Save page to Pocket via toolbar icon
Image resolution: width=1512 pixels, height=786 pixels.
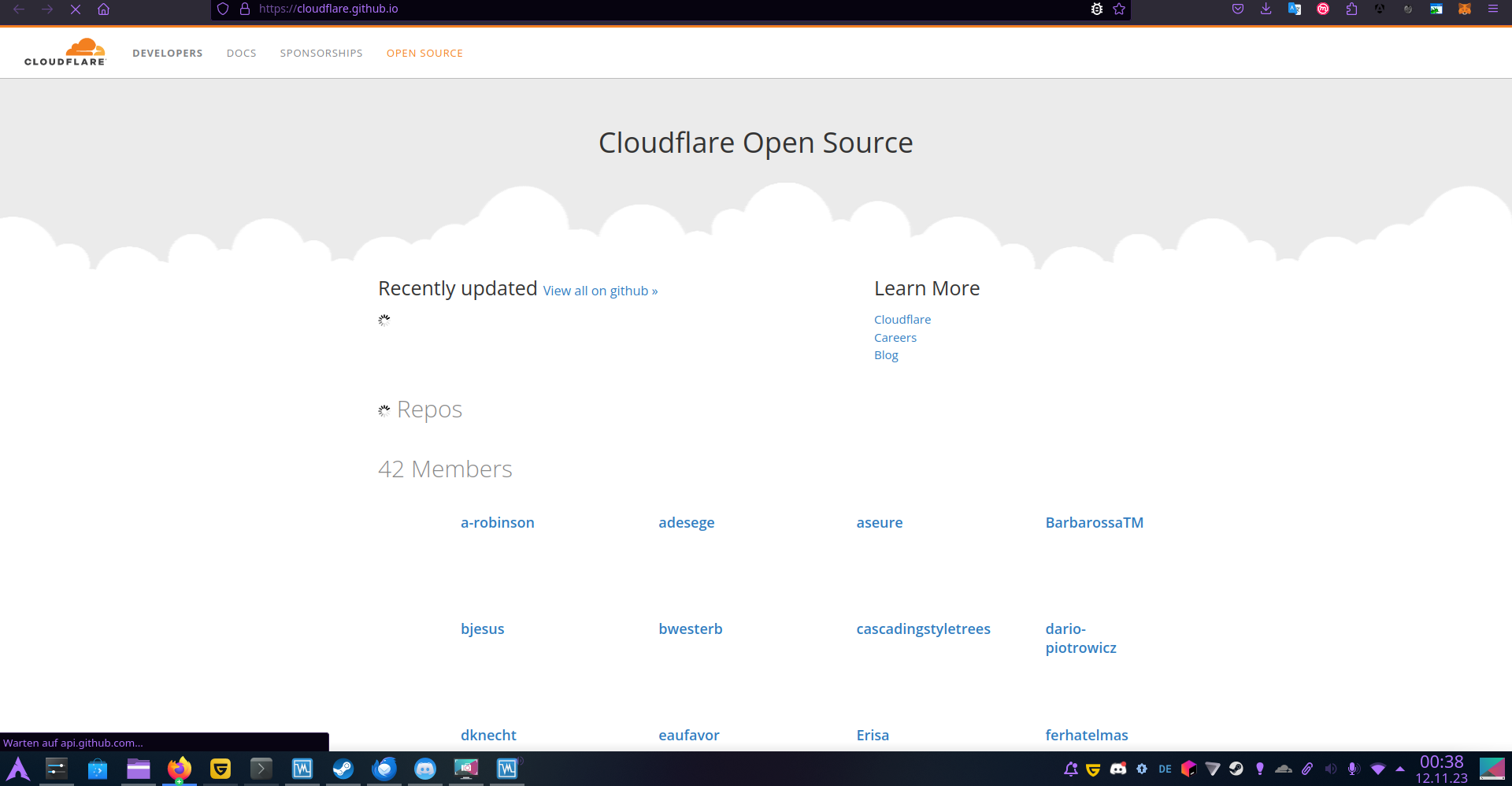pyautogui.click(x=1237, y=9)
